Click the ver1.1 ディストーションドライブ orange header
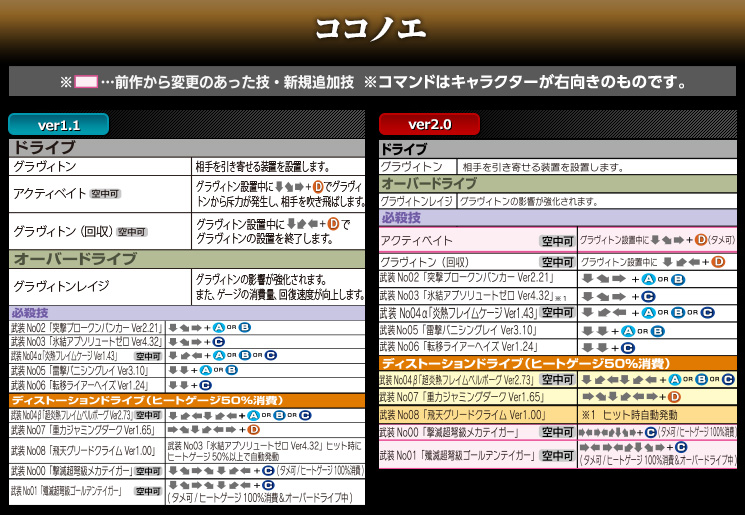745x515 pixels. [187, 401]
